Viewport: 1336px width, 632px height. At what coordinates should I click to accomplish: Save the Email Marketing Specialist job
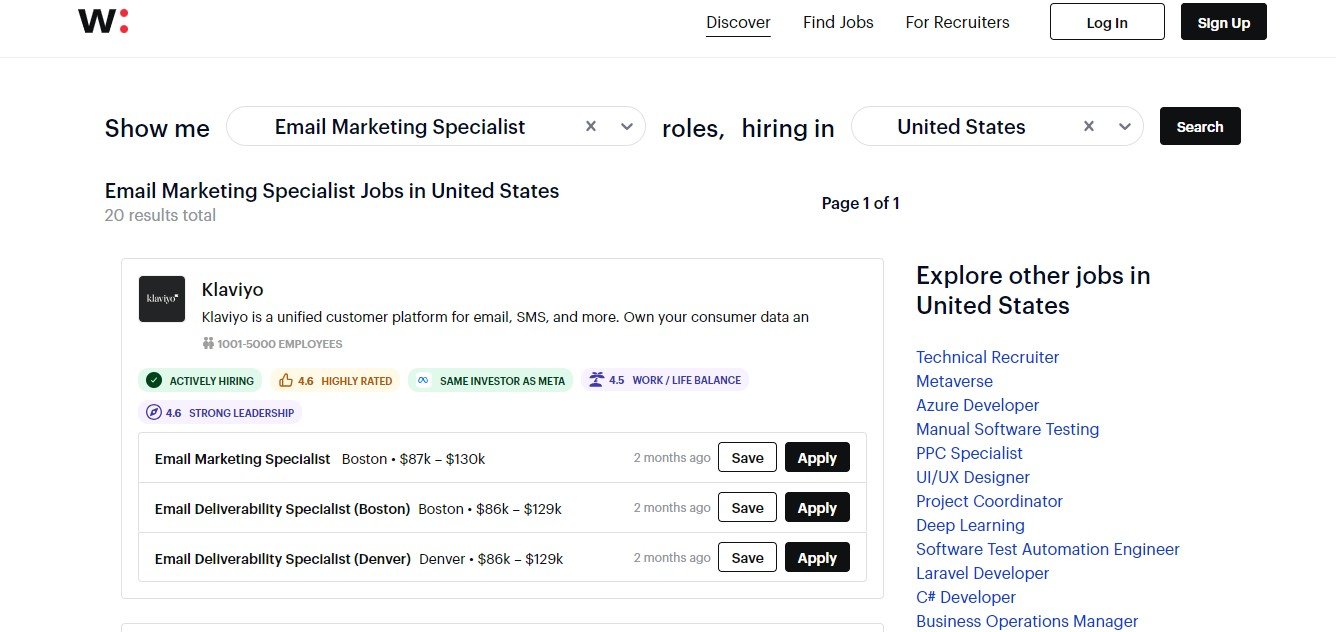coord(747,458)
